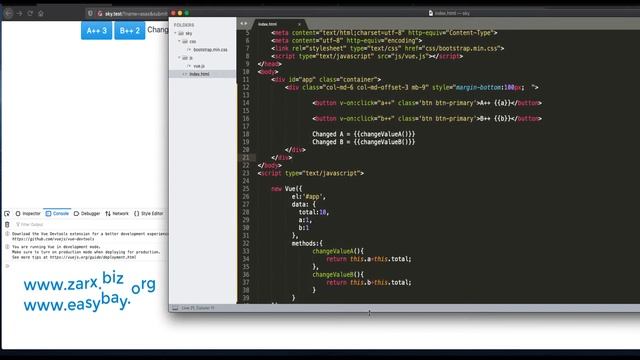Open the vuejs.org deployment guide link
640x360 pixels.
coord(93,258)
